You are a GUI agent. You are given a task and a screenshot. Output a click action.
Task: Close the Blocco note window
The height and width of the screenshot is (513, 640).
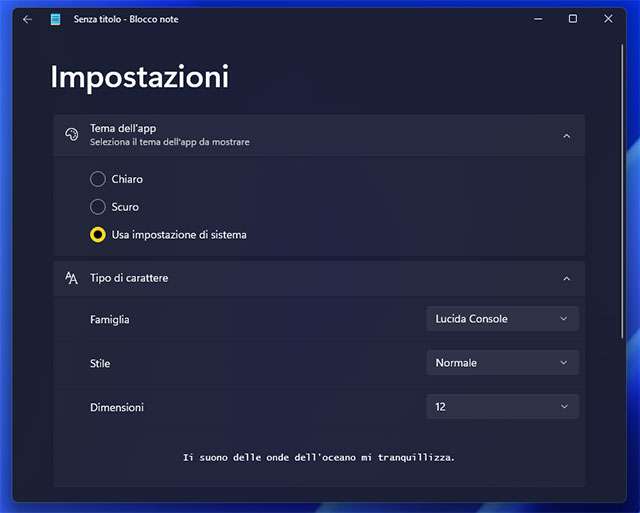coord(608,19)
